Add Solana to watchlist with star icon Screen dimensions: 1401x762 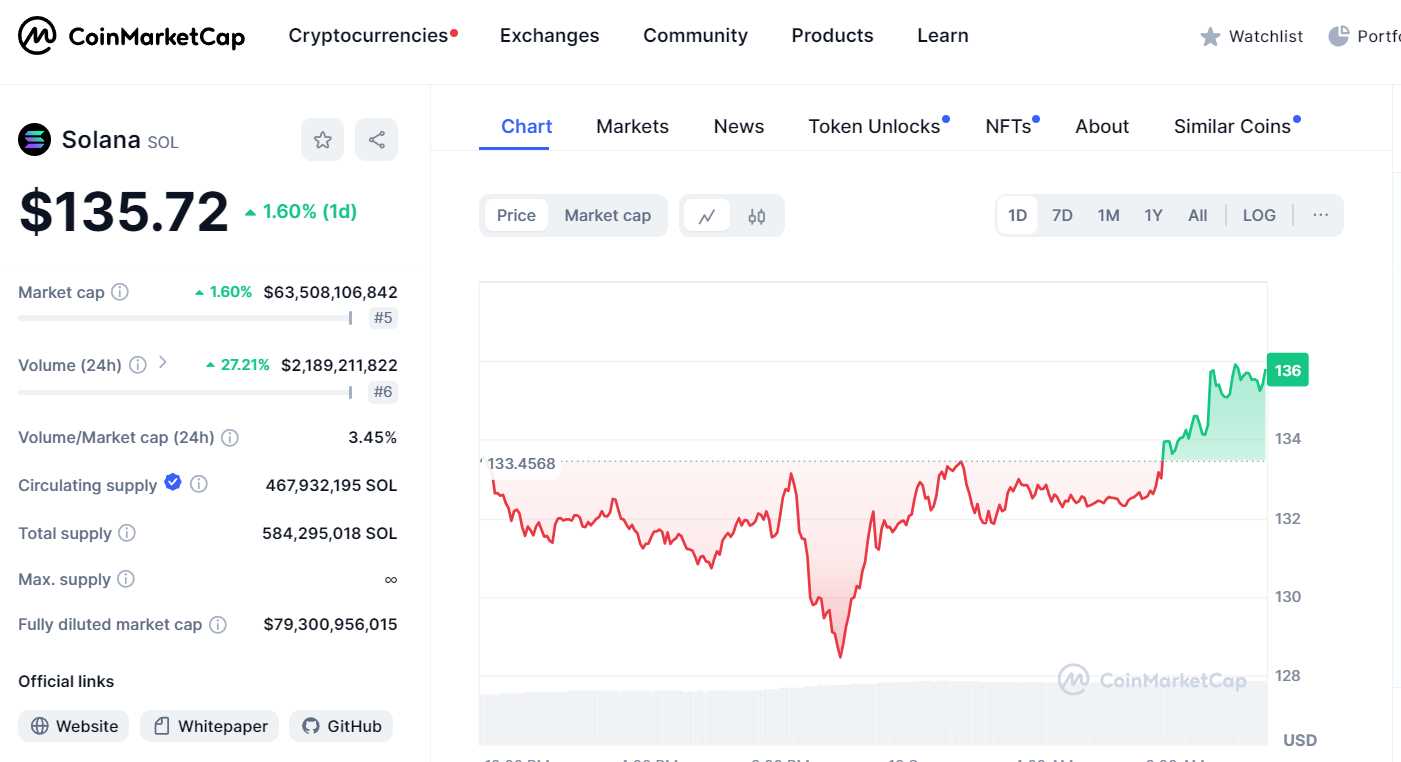(322, 140)
